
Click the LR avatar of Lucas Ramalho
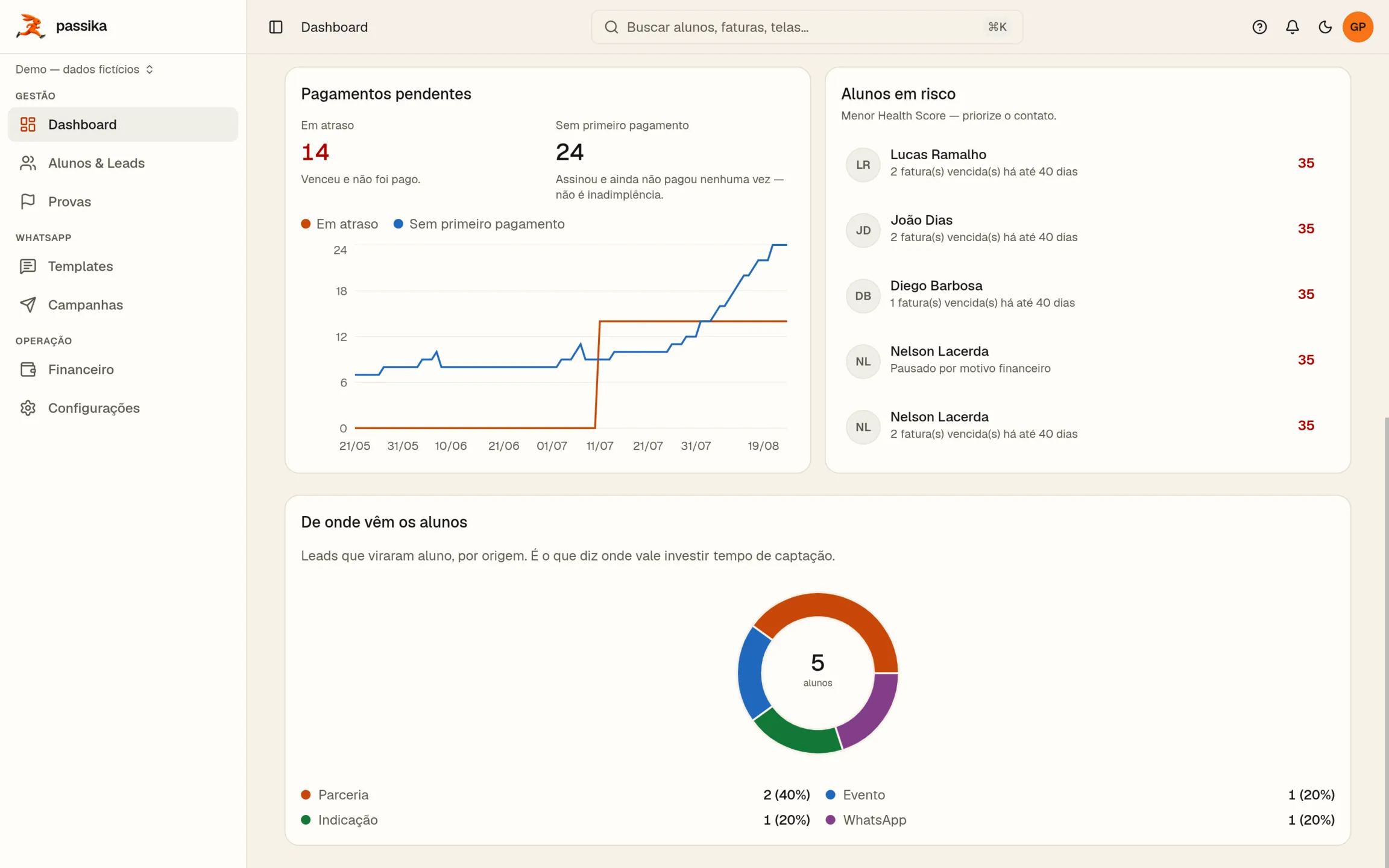coord(863,165)
